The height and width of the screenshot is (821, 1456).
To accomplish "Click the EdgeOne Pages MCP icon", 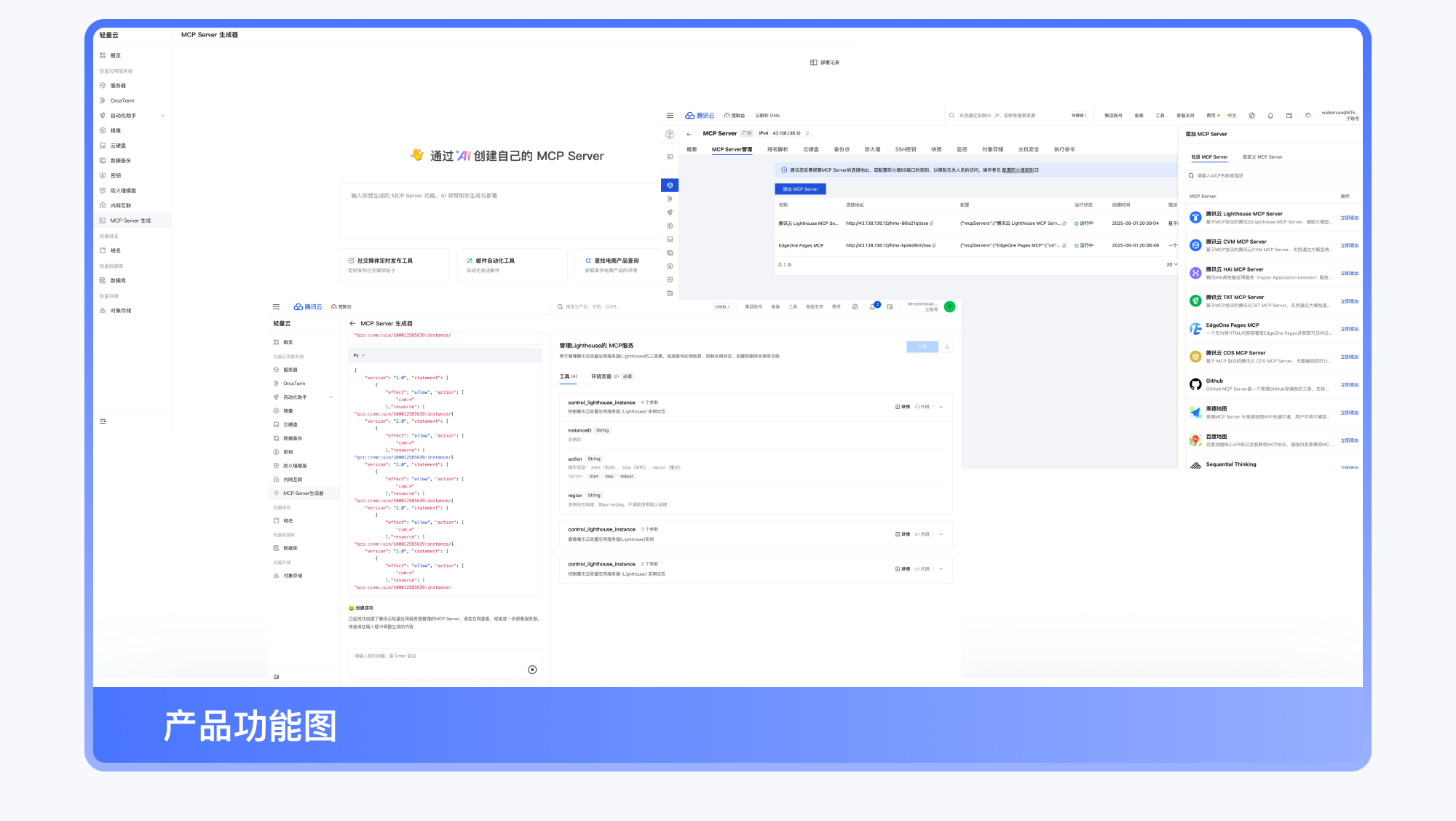I will tap(1195, 329).
